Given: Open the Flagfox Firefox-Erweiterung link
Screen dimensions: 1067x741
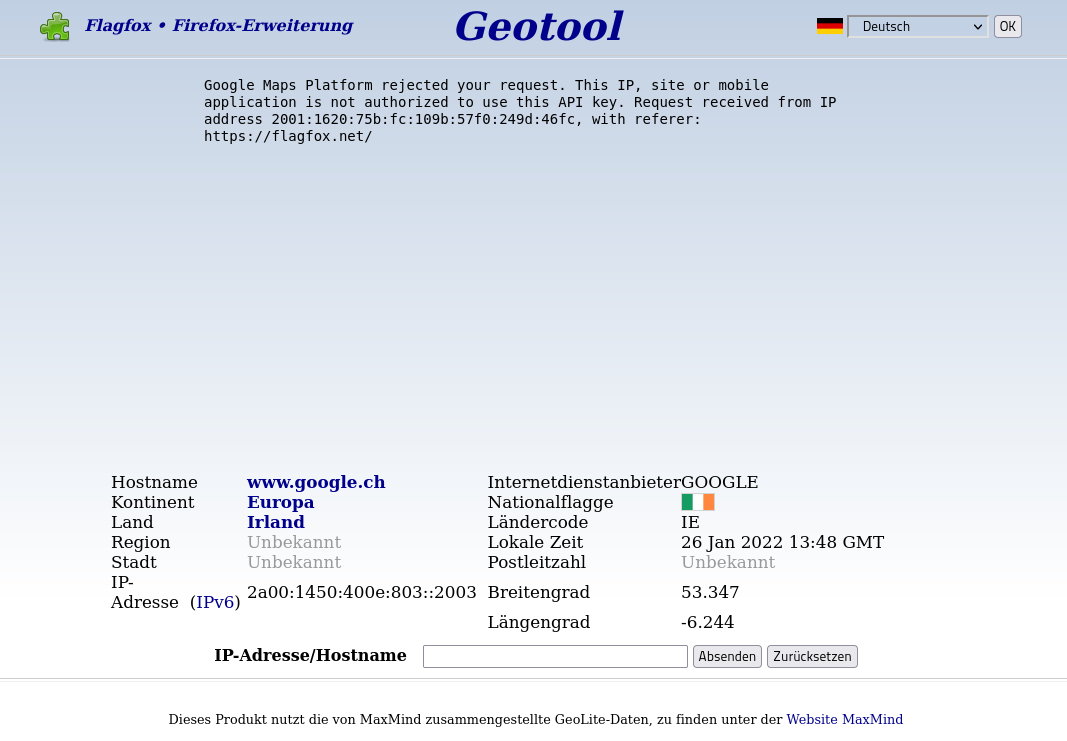Looking at the screenshot, I should coord(218,26).
